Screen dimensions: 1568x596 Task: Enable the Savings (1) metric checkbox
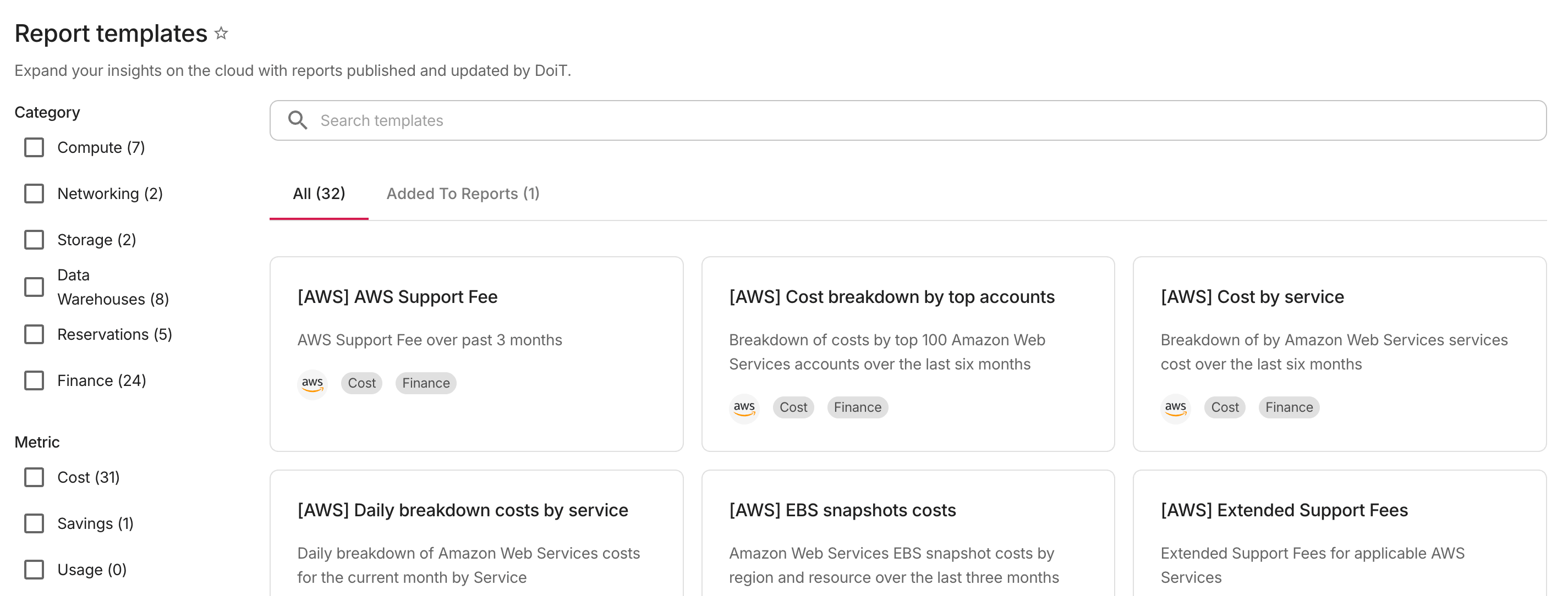pyautogui.click(x=34, y=523)
